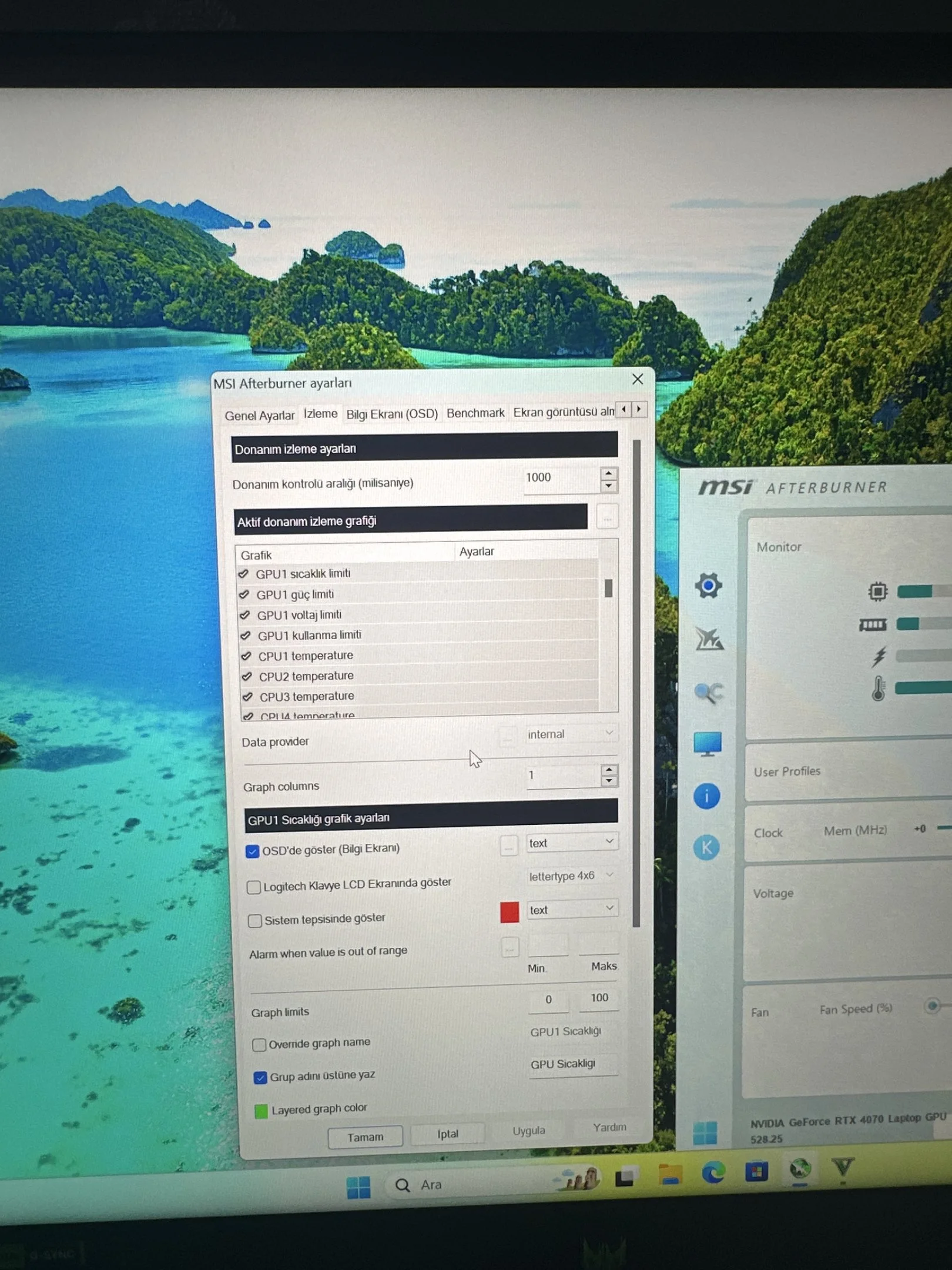Show more tabs with the right tab arrow
The height and width of the screenshot is (1270, 952).
click(639, 409)
